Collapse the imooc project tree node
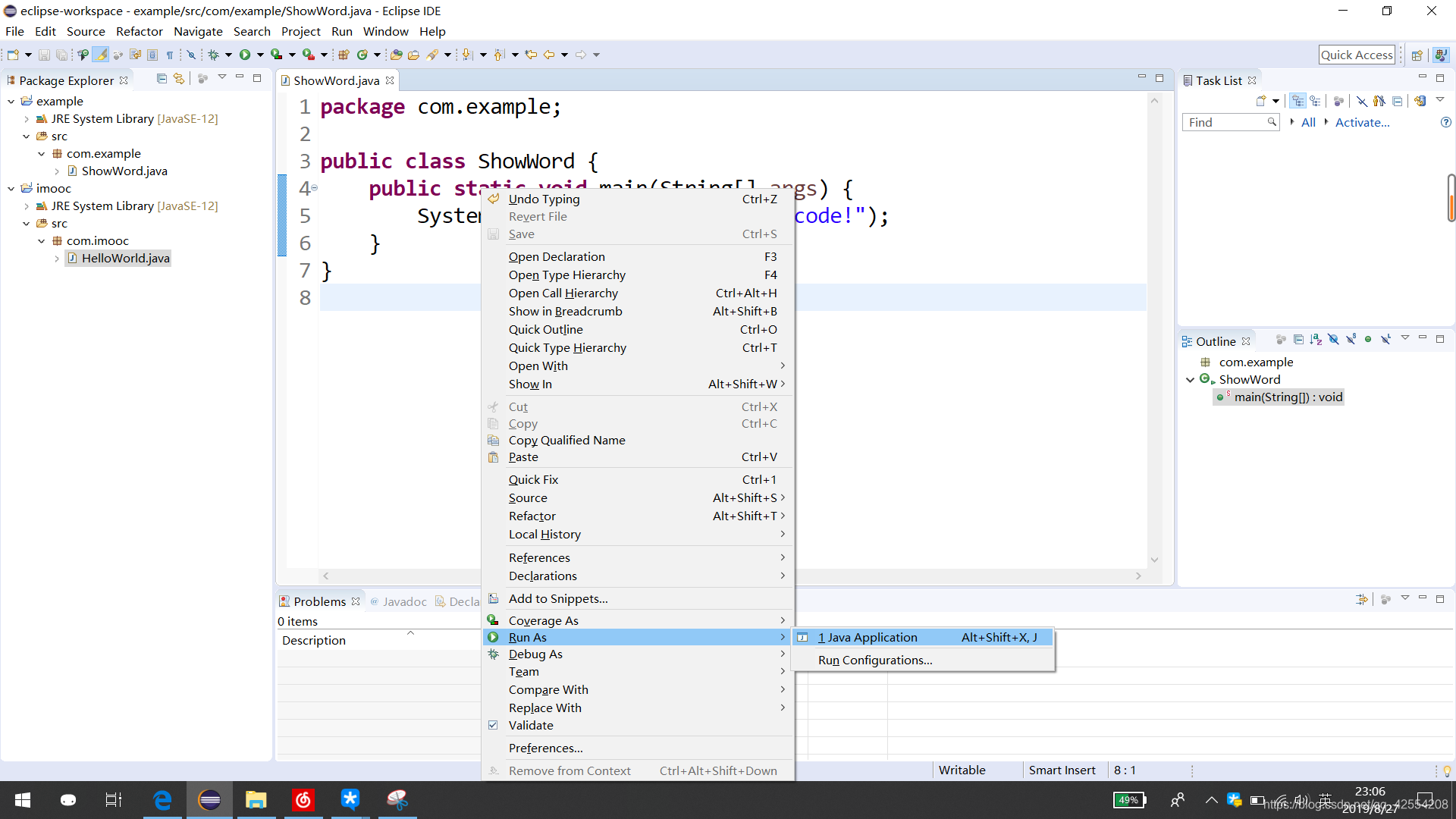 [11, 188]
